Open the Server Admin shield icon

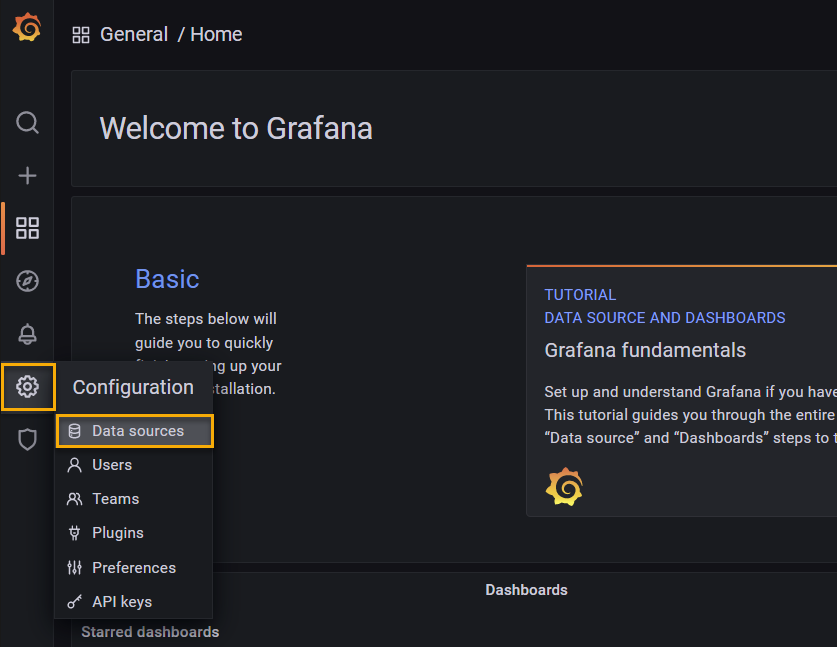(27, 439)
